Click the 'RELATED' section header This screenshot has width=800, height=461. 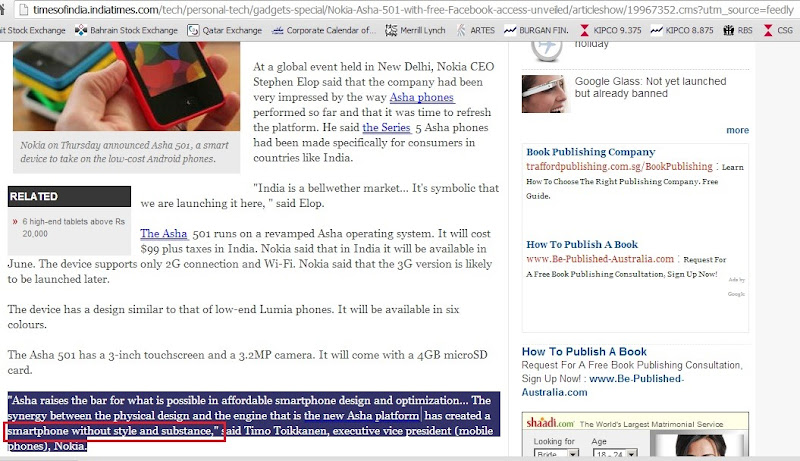(69, 196)
